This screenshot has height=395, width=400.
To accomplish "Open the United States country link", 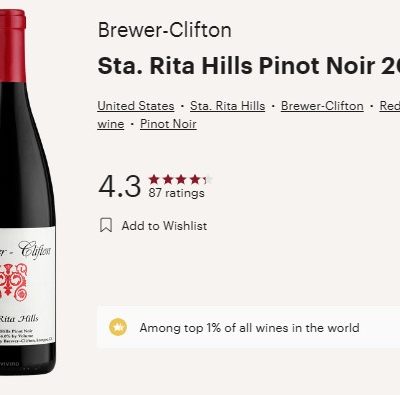I will (136, 106).
